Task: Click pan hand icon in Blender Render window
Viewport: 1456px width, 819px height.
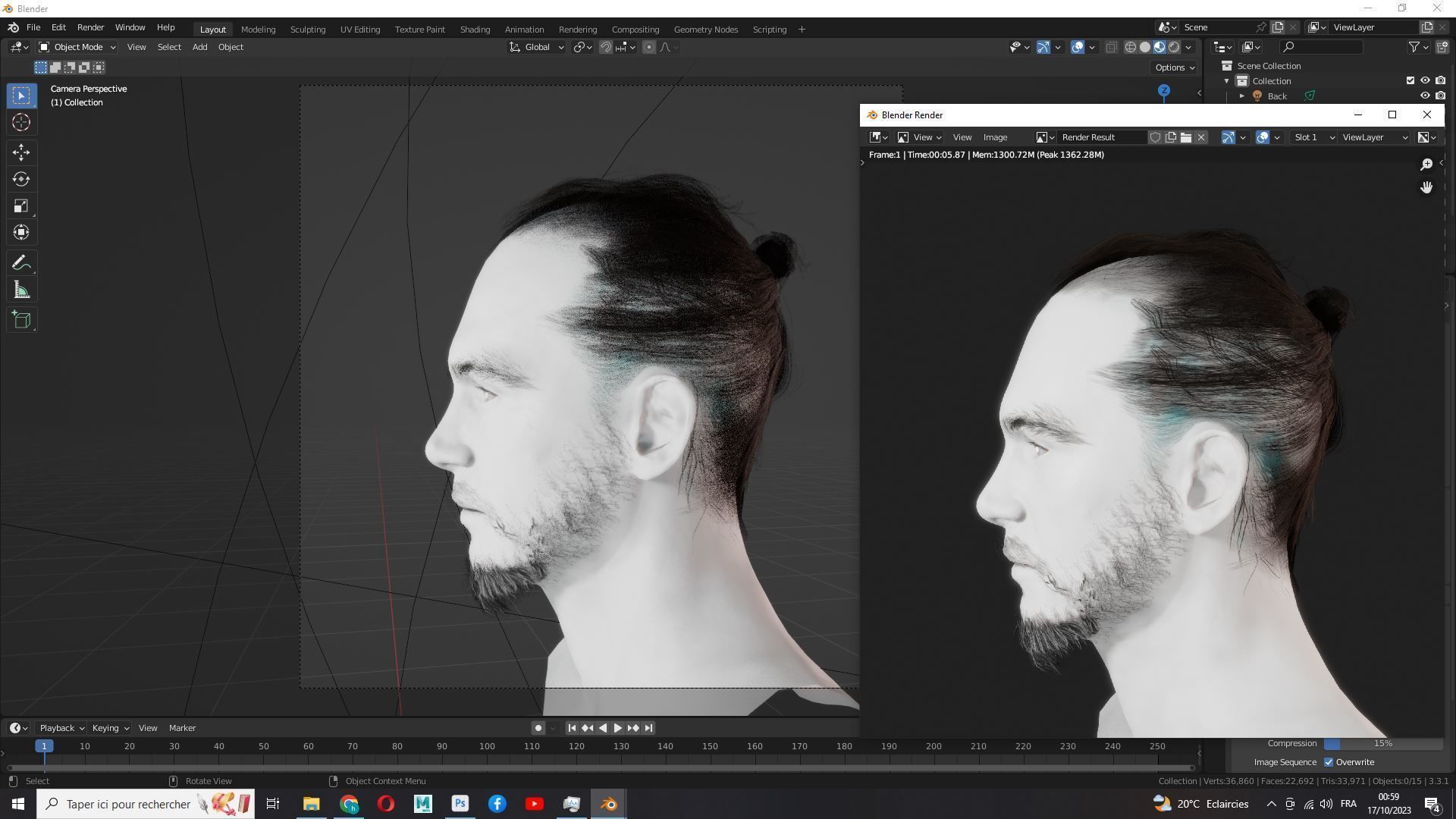Action: click(x=1426, y=187)
